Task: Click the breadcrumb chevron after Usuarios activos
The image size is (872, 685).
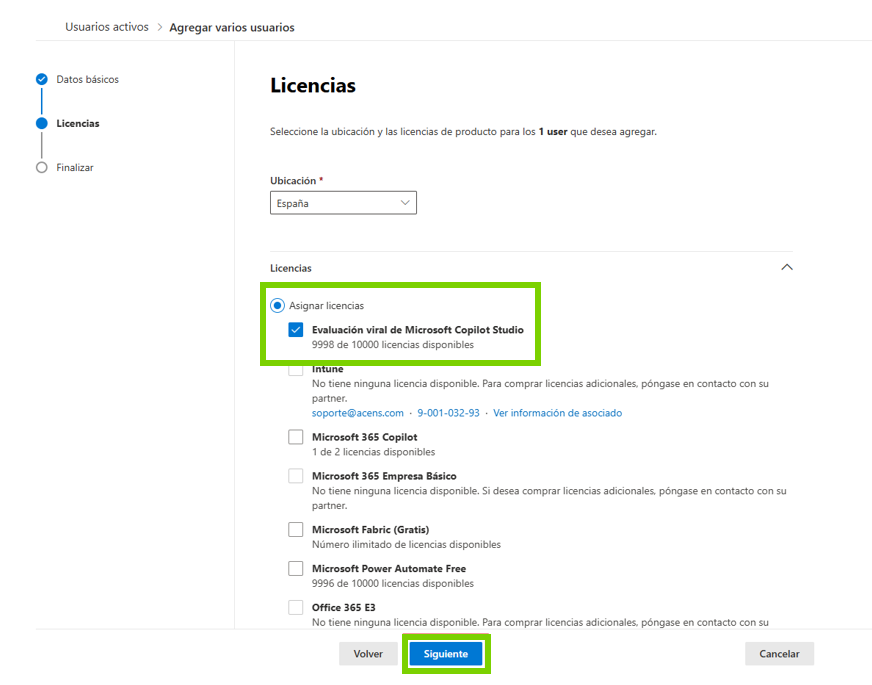Action: coord(159,27)
